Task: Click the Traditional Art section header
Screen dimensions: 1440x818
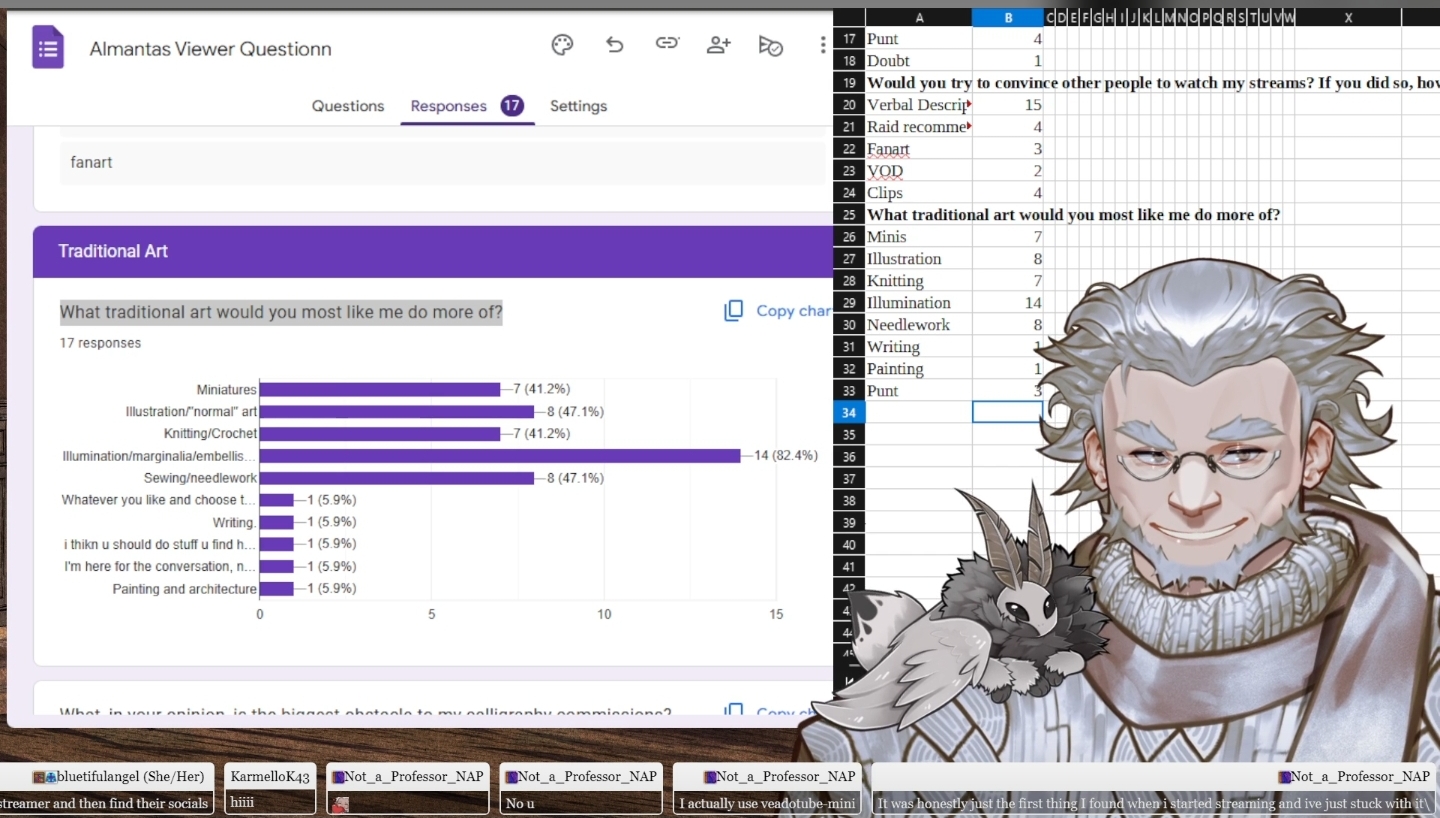Action: [x=433, y=251]
